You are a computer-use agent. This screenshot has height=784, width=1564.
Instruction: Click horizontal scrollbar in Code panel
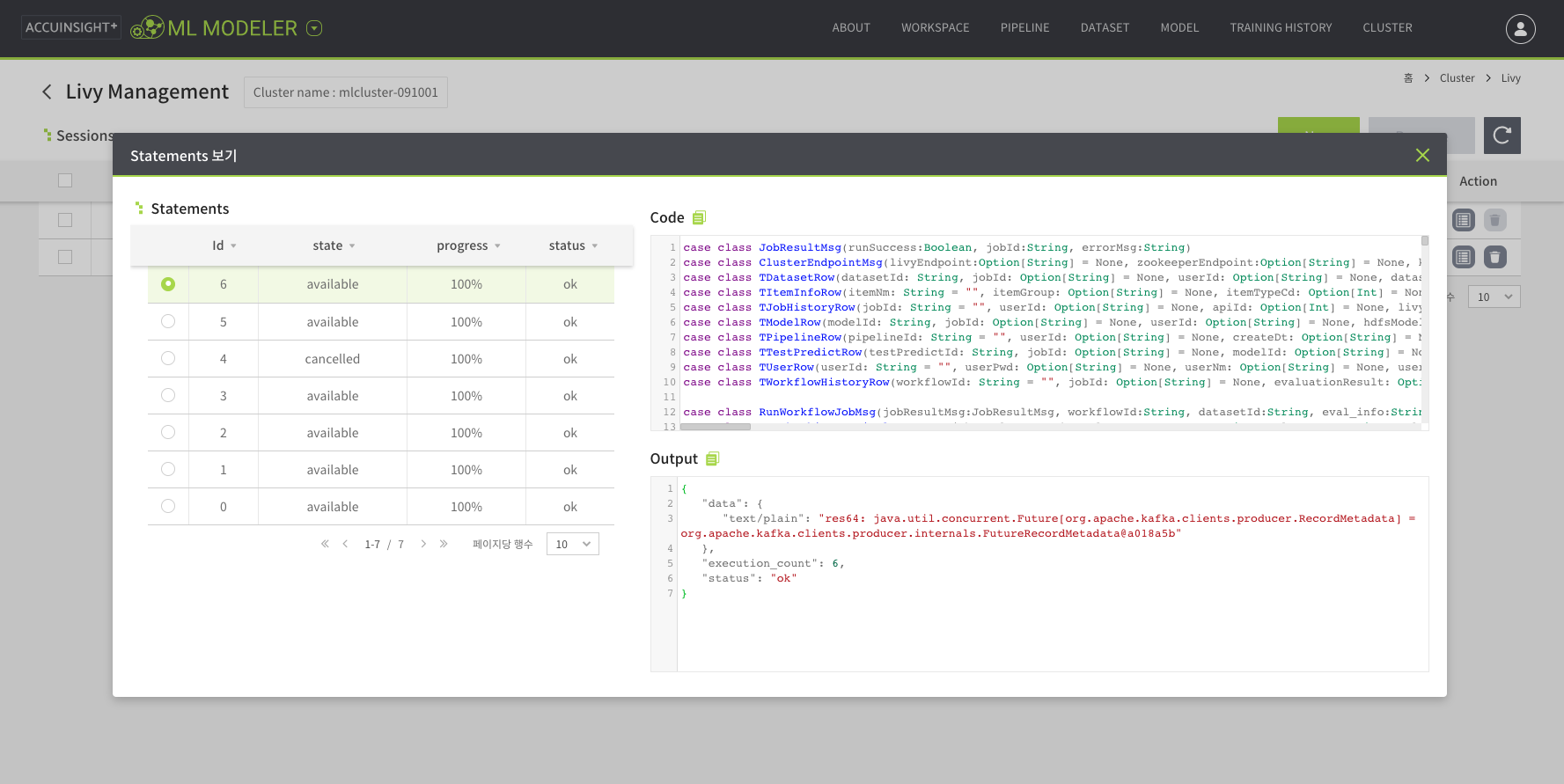tap(716, 427)
